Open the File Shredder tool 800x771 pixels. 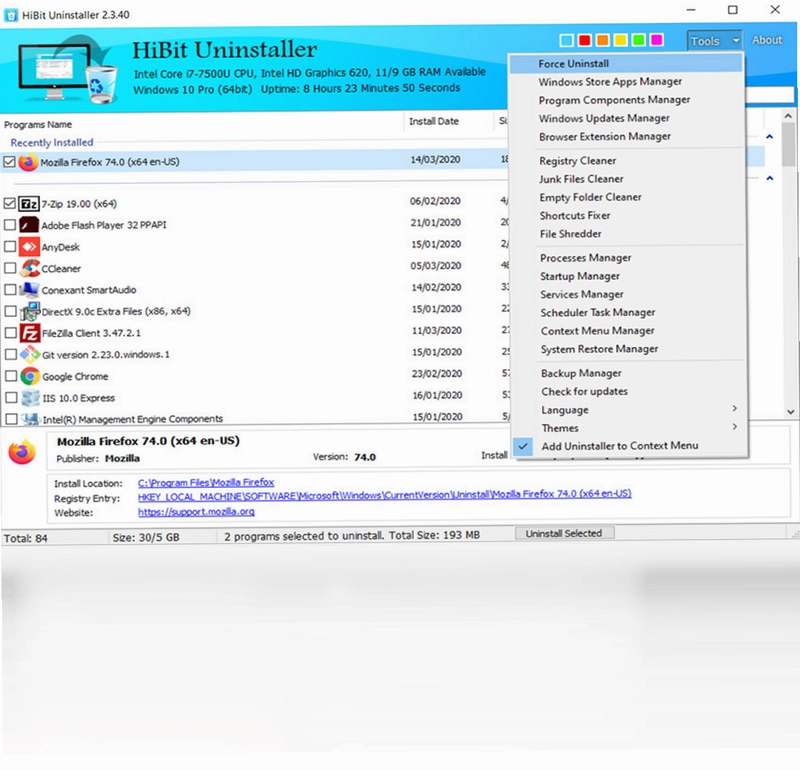[x=570, y=234]
